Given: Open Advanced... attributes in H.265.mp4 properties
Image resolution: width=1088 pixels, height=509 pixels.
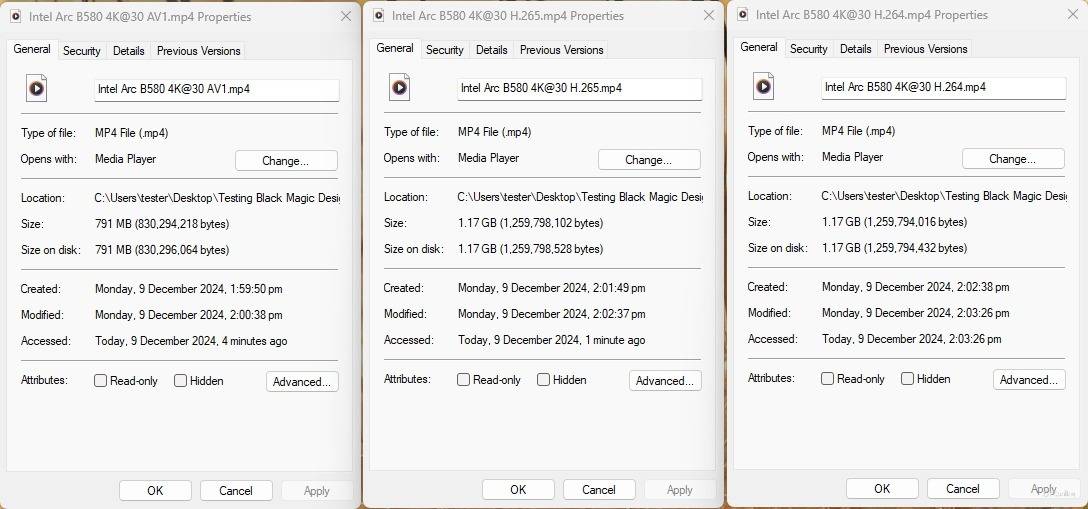Looking at the screenshot, I should tap(665, 381).
